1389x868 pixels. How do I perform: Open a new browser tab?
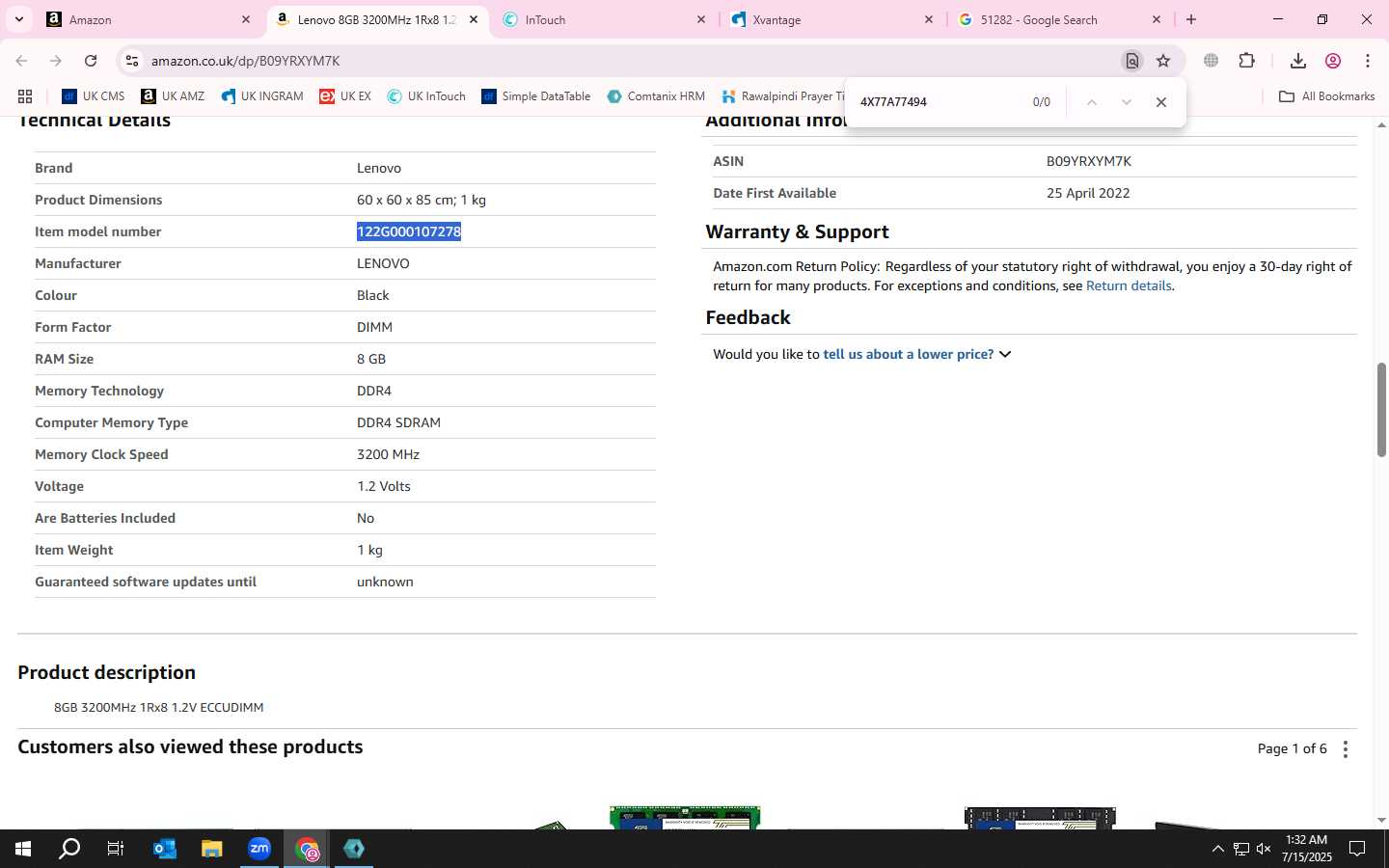[1191, 19]
